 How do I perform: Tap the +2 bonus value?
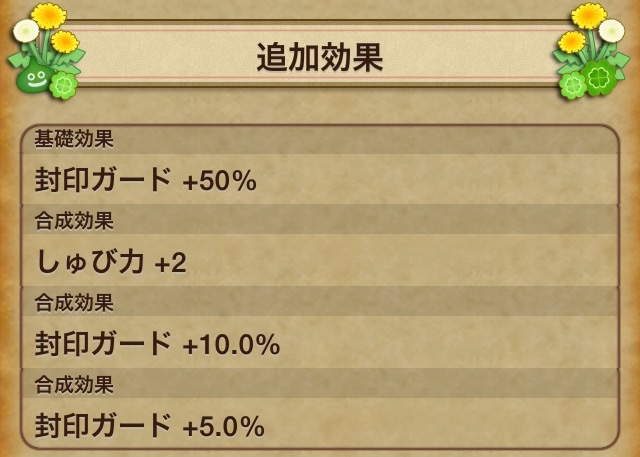pos(170,264)
